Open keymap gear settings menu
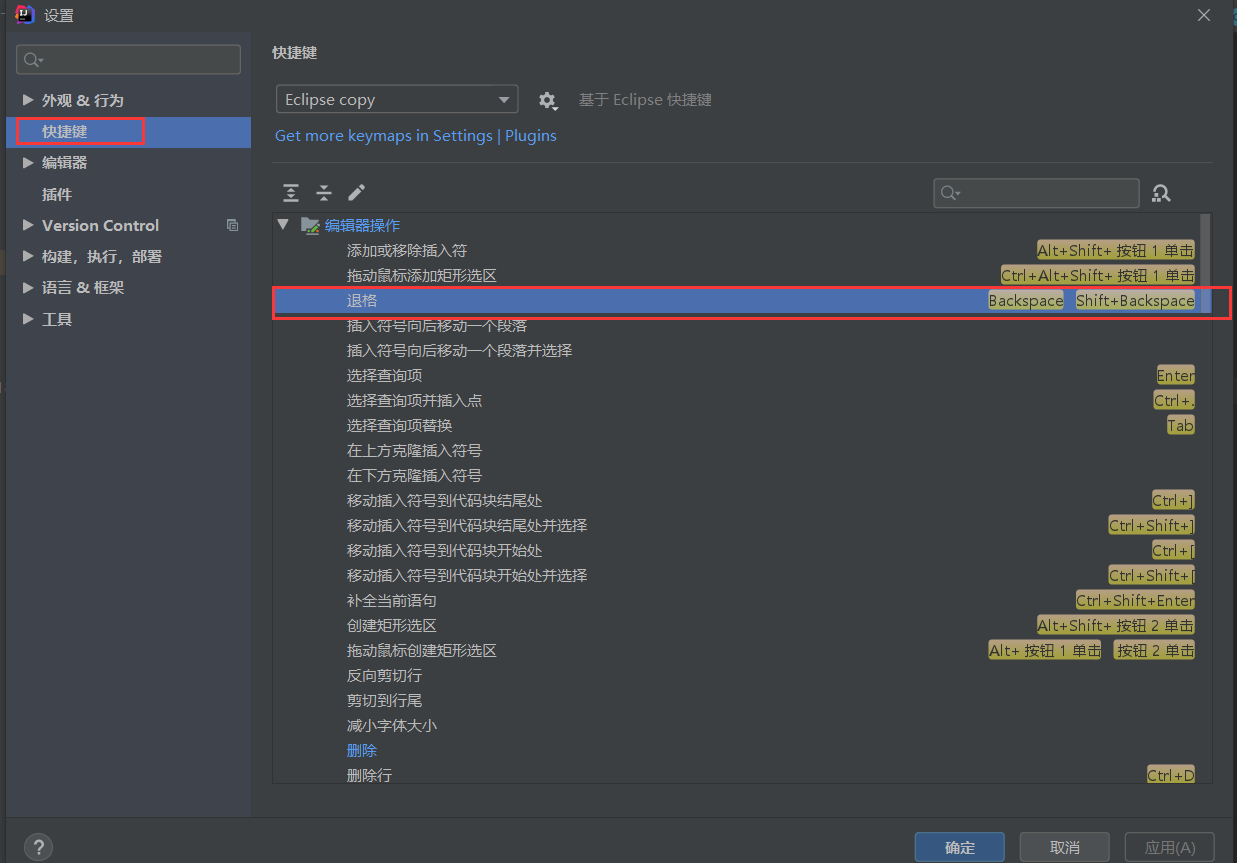1237x863 pixels. point(548,99)
